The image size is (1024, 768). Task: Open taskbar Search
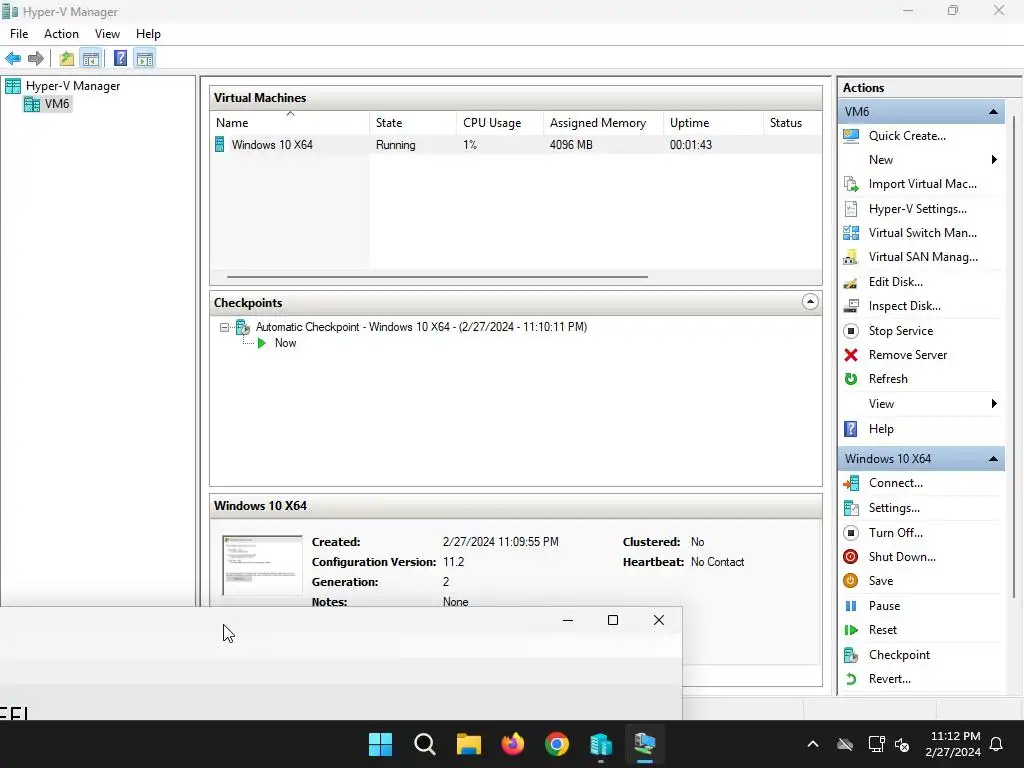(424, 744)
